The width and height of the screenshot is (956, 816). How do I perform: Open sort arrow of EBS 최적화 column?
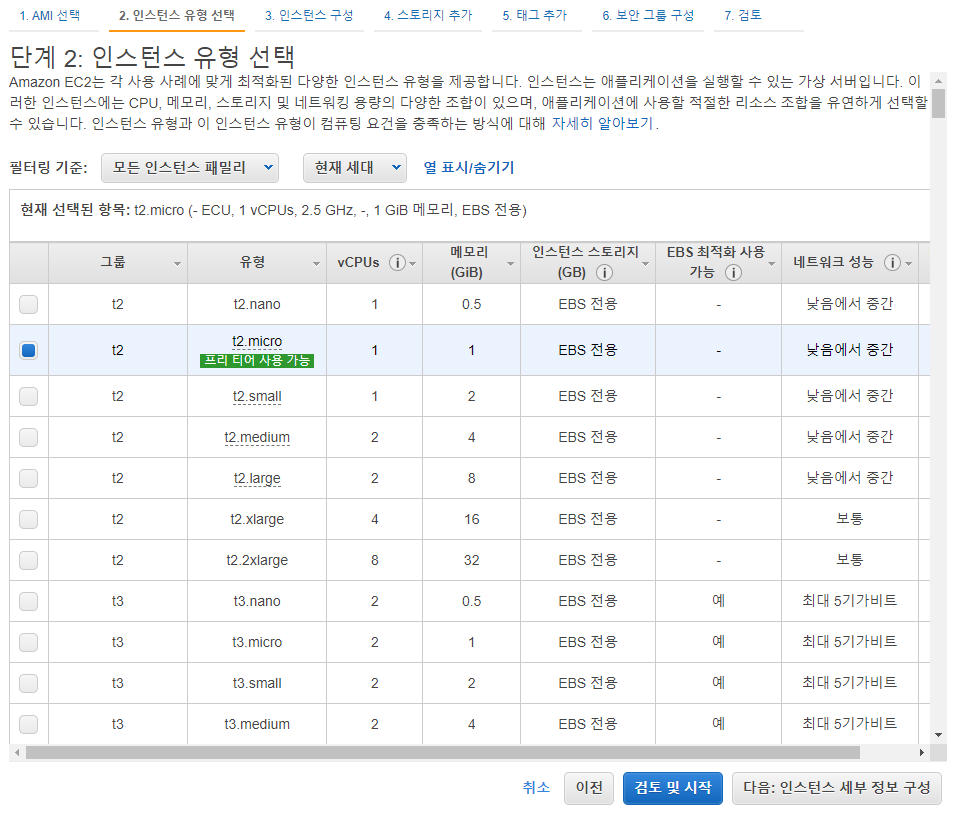point(772,263)
